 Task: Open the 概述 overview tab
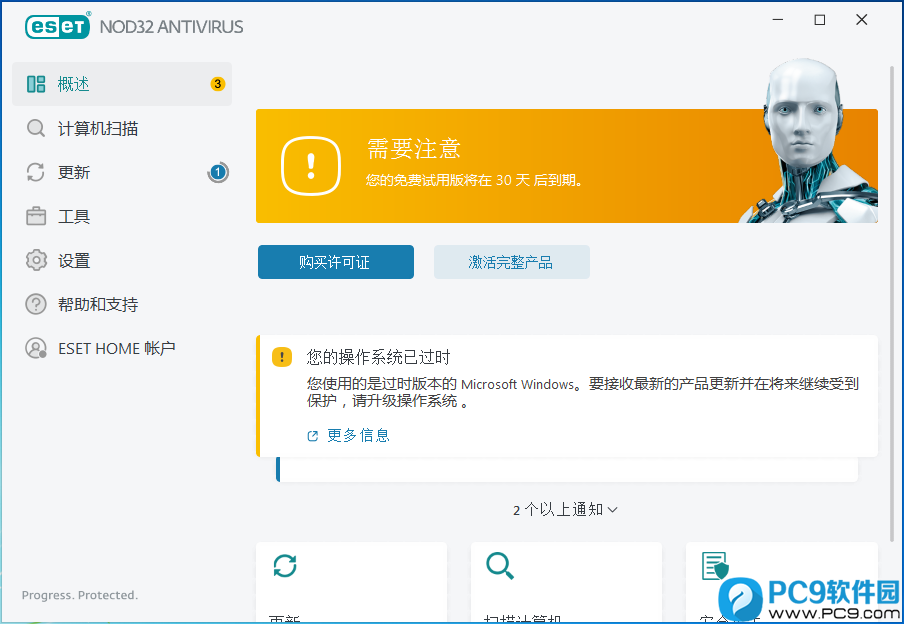pyautogui.click(x=122, y=84)
